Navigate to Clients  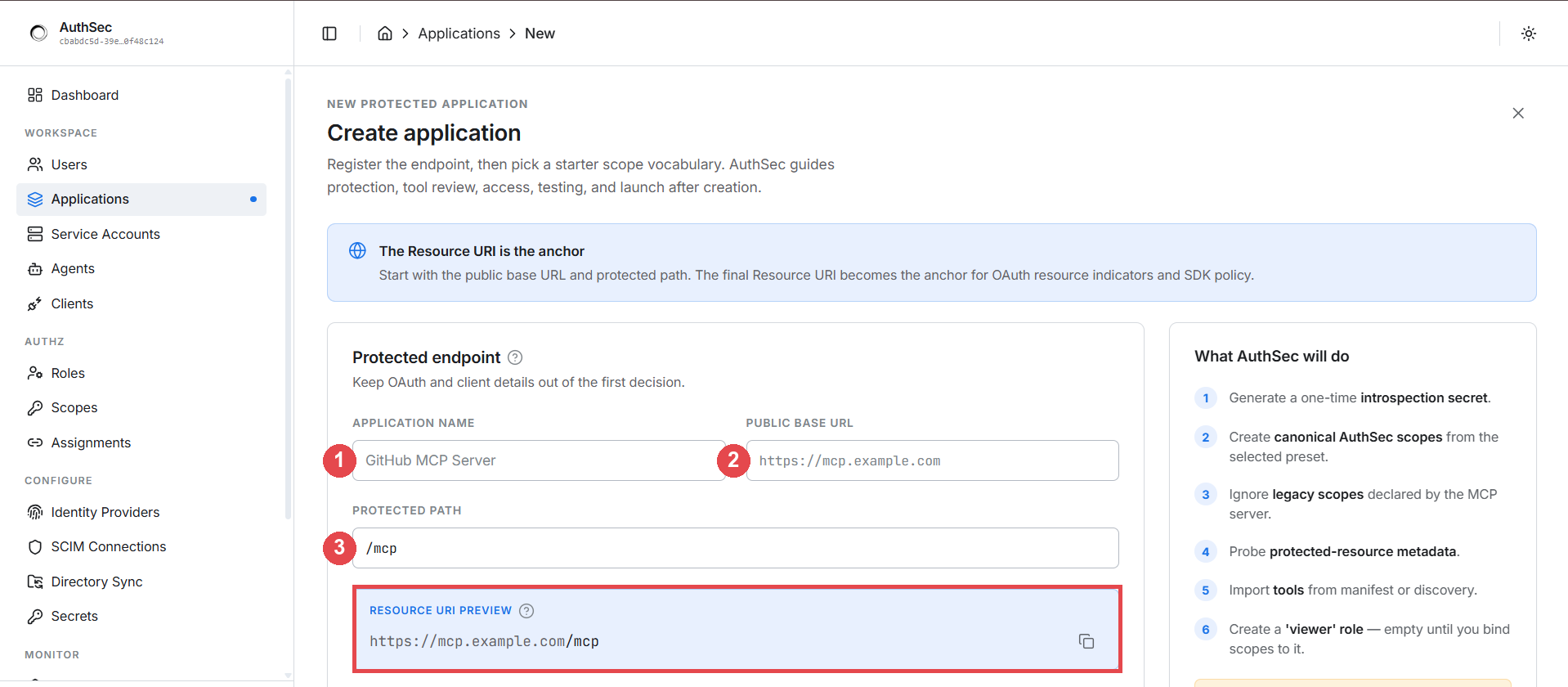141,303
